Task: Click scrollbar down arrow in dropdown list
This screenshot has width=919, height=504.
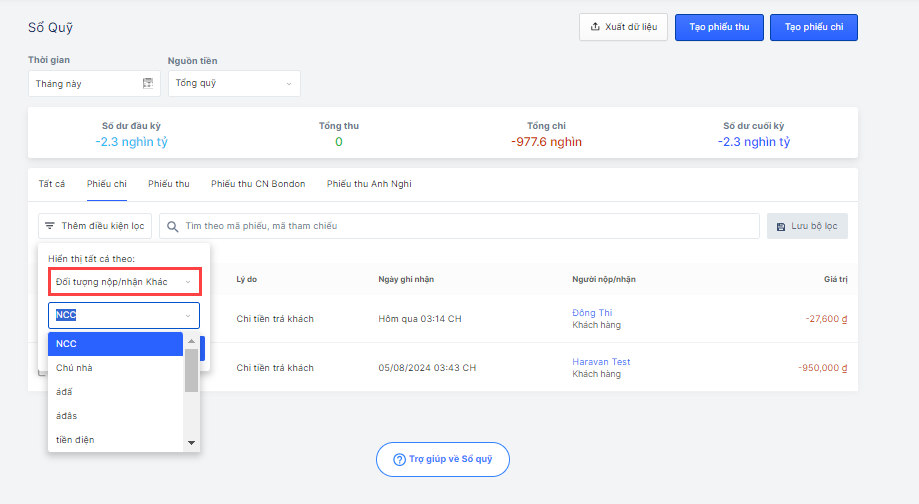Action: click(191, 442)
